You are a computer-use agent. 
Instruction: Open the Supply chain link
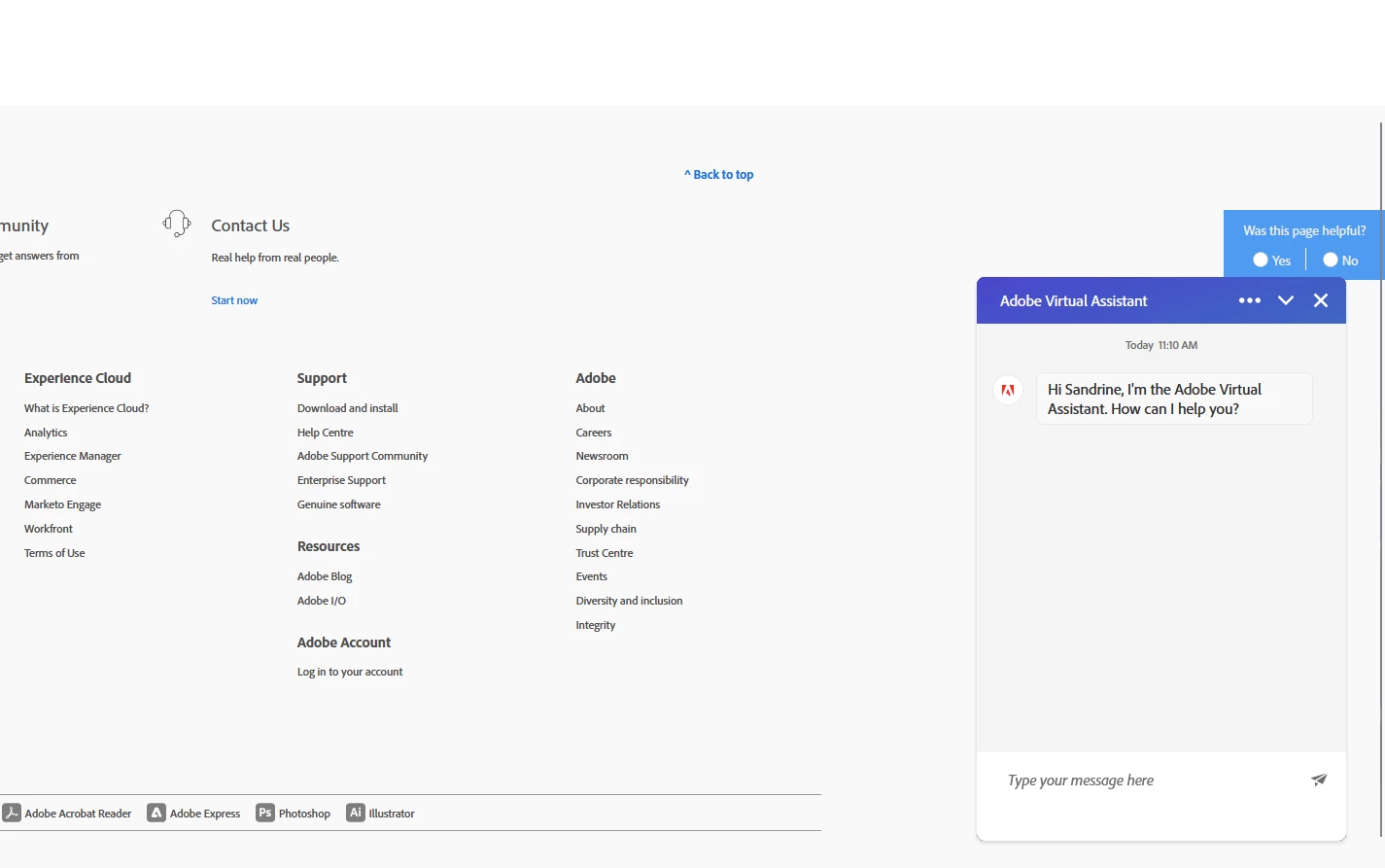click(x=606, y=529)
